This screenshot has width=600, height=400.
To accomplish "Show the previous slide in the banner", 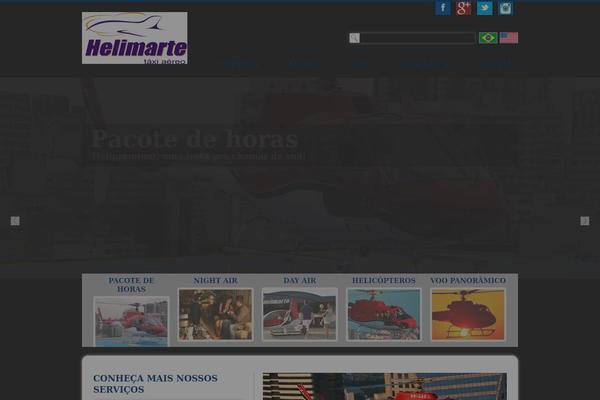I will [x=15, y=221].
